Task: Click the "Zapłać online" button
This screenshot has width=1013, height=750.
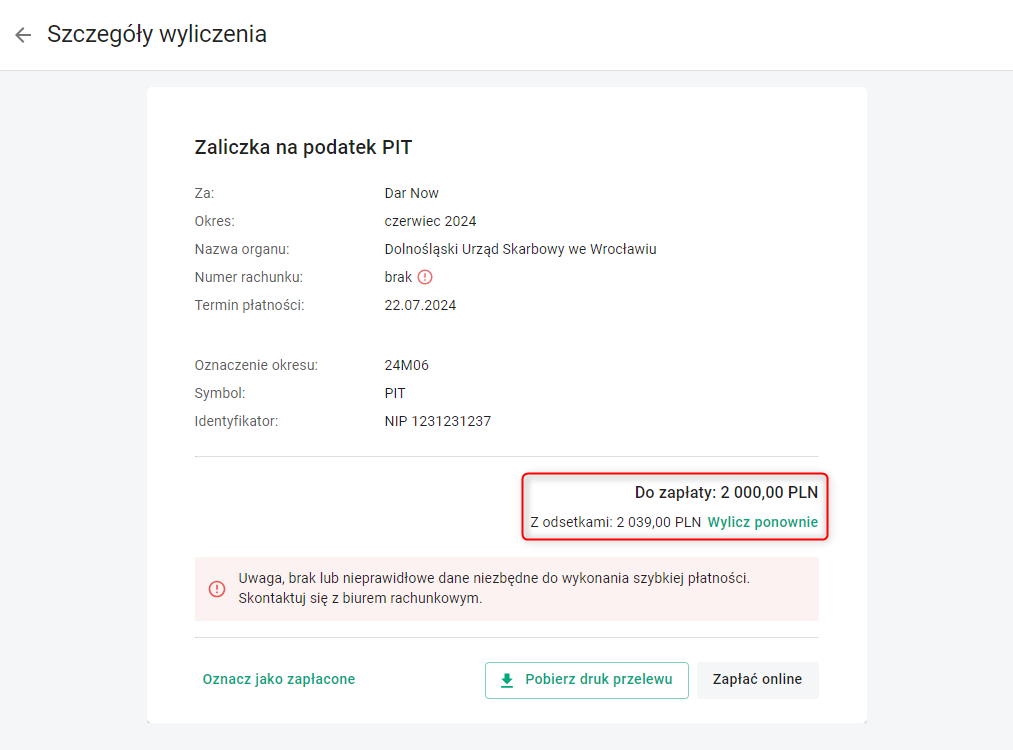Action: (x=757, y=680)
